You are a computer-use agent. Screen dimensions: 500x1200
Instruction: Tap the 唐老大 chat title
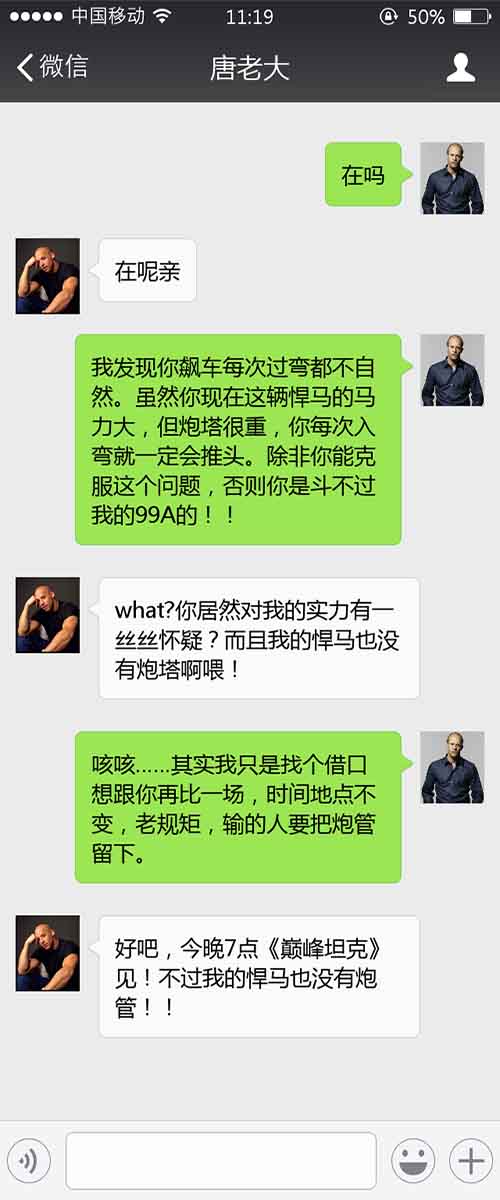249,68
